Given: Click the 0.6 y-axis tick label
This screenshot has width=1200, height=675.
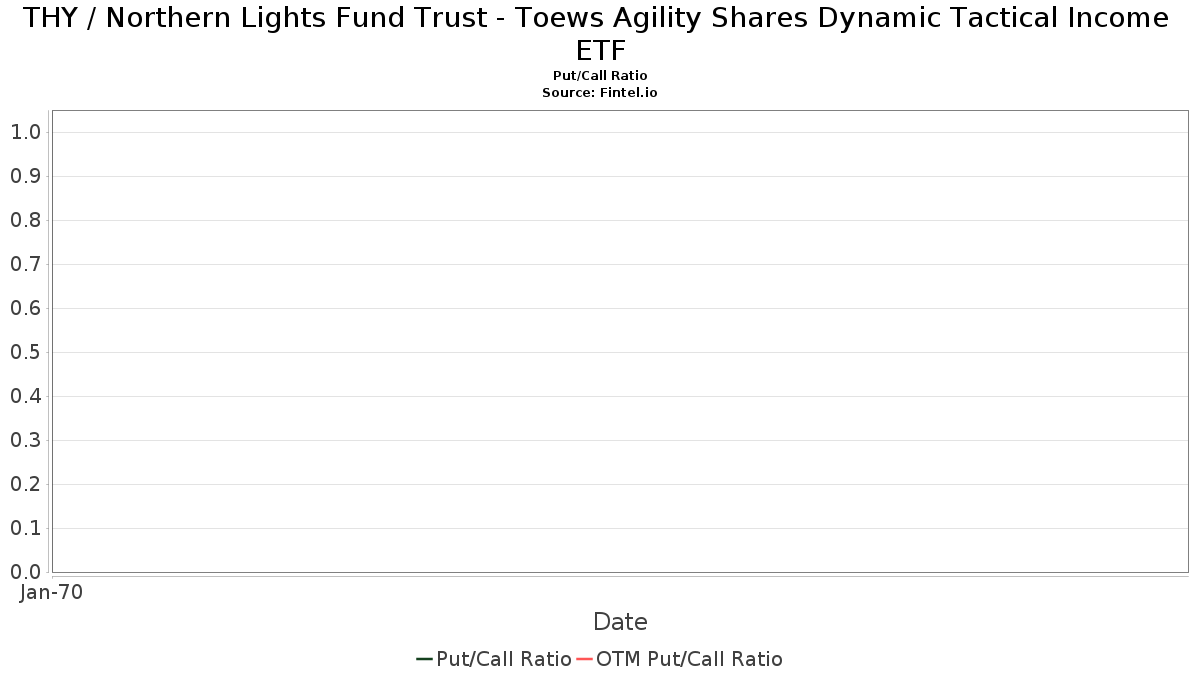Looking at the screenshot, I should click(x=26, y=308).
